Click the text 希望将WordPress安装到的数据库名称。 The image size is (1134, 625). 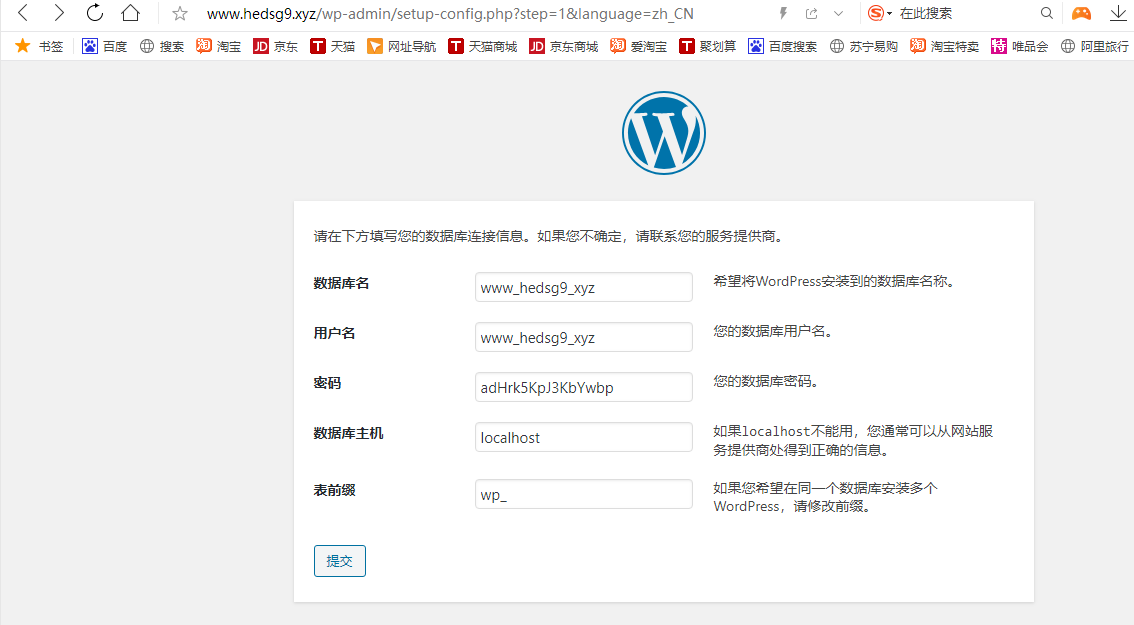(836, 281)
